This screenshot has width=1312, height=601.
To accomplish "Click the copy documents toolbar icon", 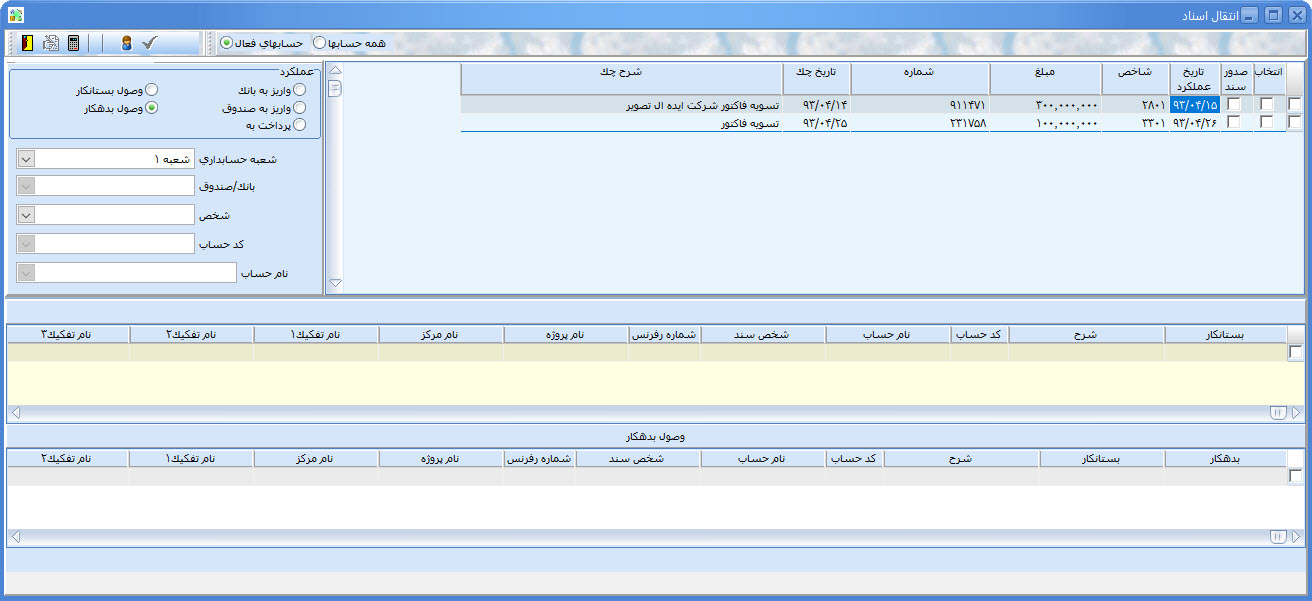I will 50,43.
